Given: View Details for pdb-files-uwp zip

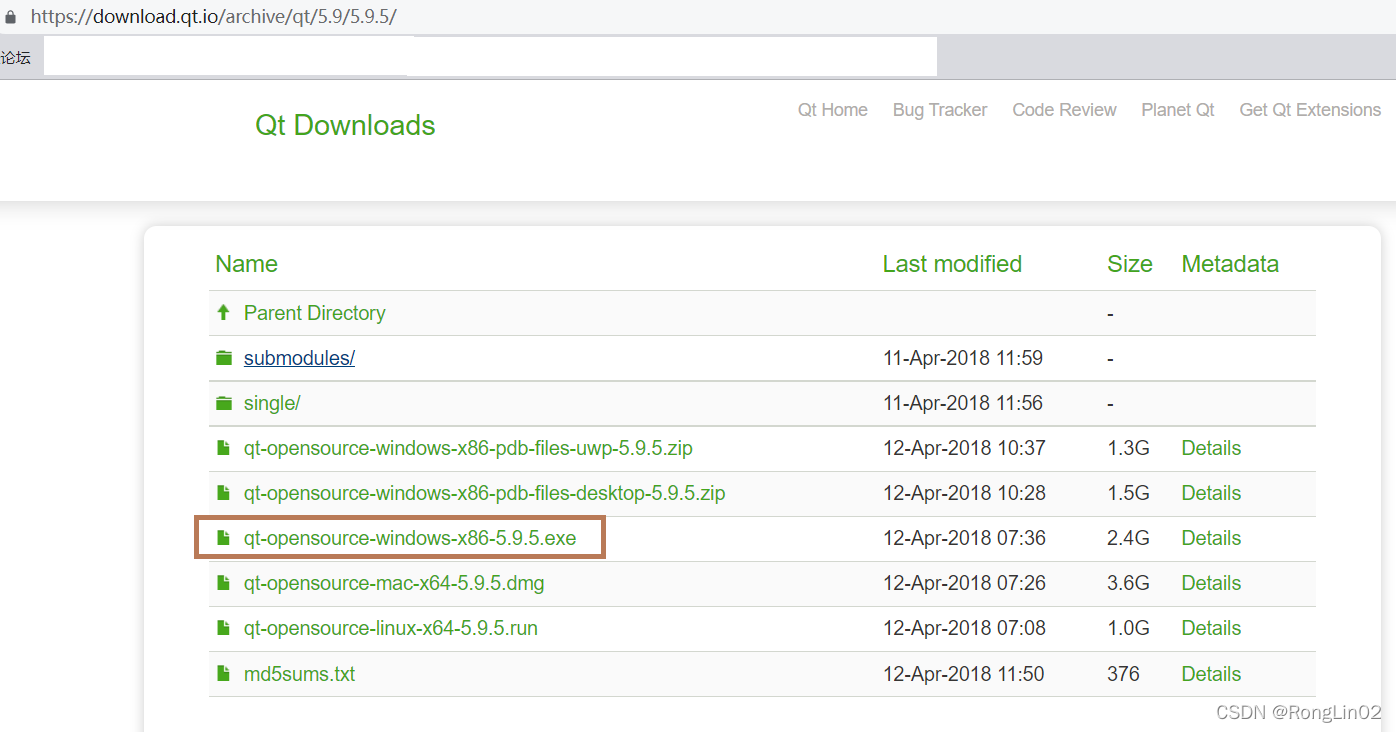Looking at the screenshot, I should pyautogui.click(x=1211, y=448).
